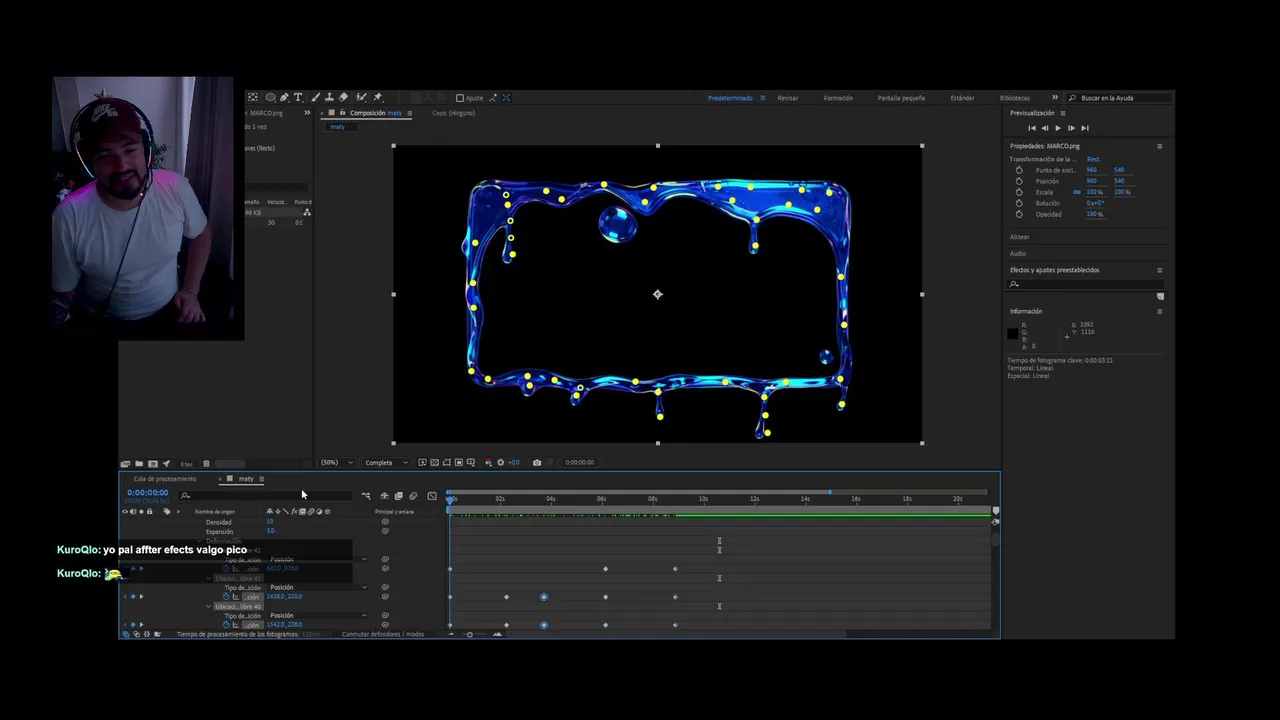Viewport: 1280px width, 720px height.
Task: Toggle keyframe diamond for 1438.0, 210.0 row
Action: click(x=133, y=597)
